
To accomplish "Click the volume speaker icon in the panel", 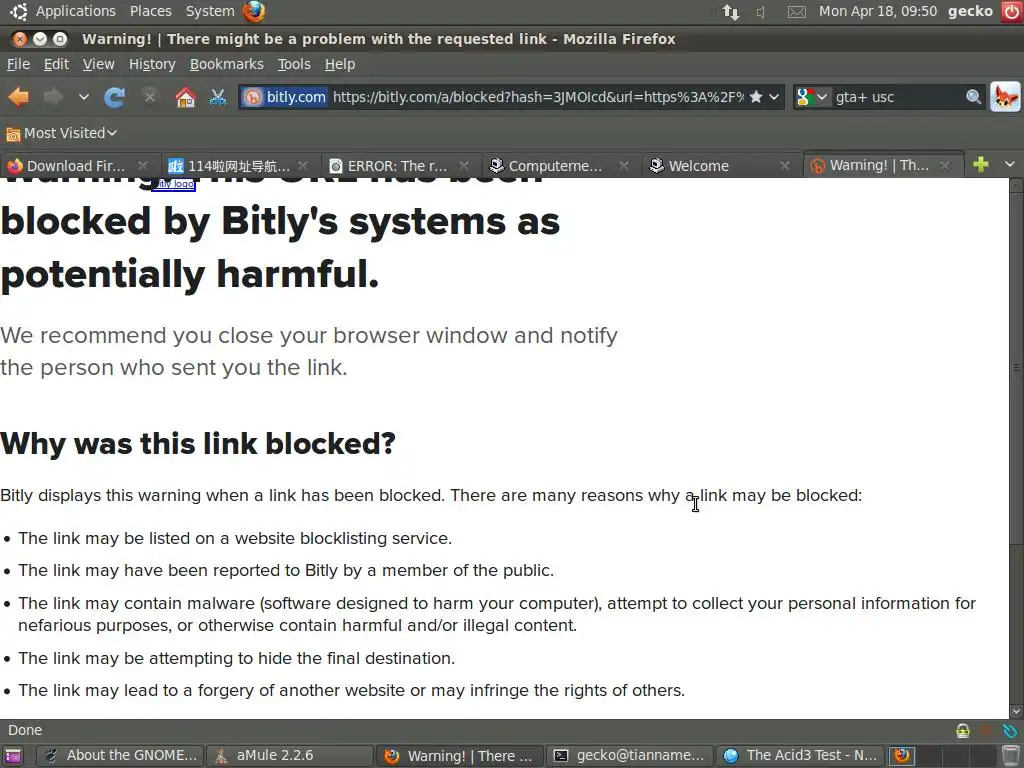I will coord(761,12).
